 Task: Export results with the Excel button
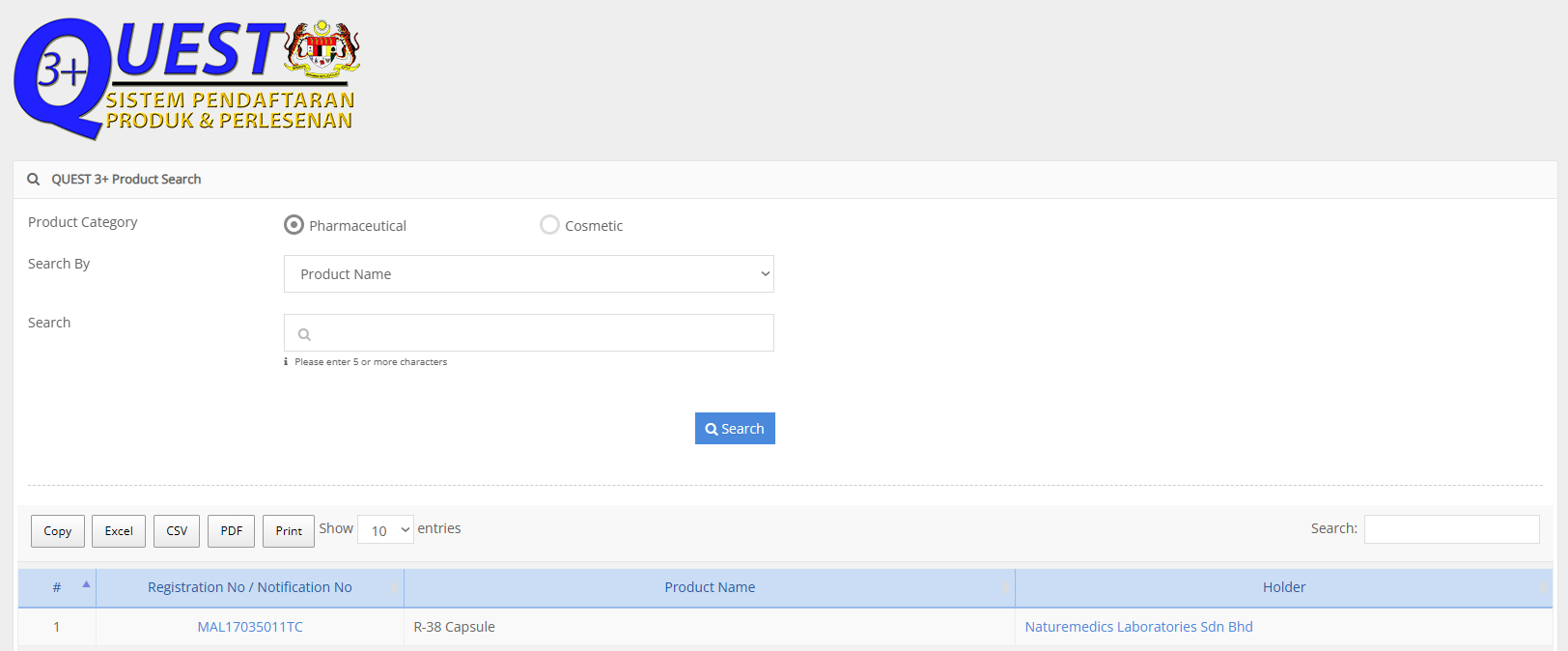click(119, 531)
